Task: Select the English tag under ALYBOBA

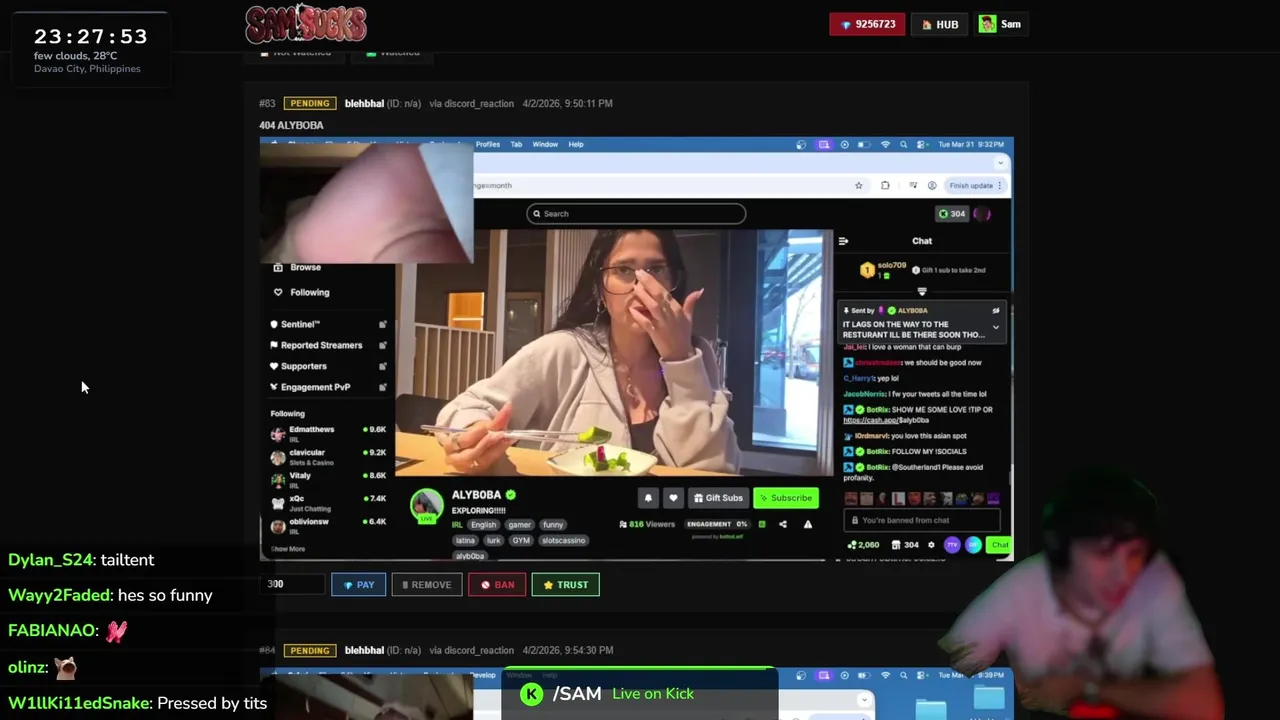Action: (484, 524)
